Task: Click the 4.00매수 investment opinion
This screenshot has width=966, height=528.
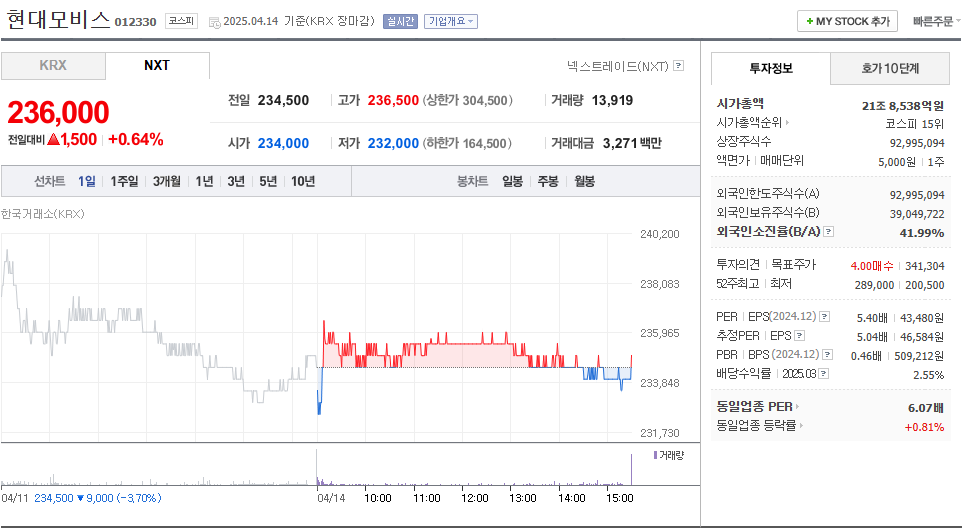Action: pyautogui.click(x=871, y=266)
